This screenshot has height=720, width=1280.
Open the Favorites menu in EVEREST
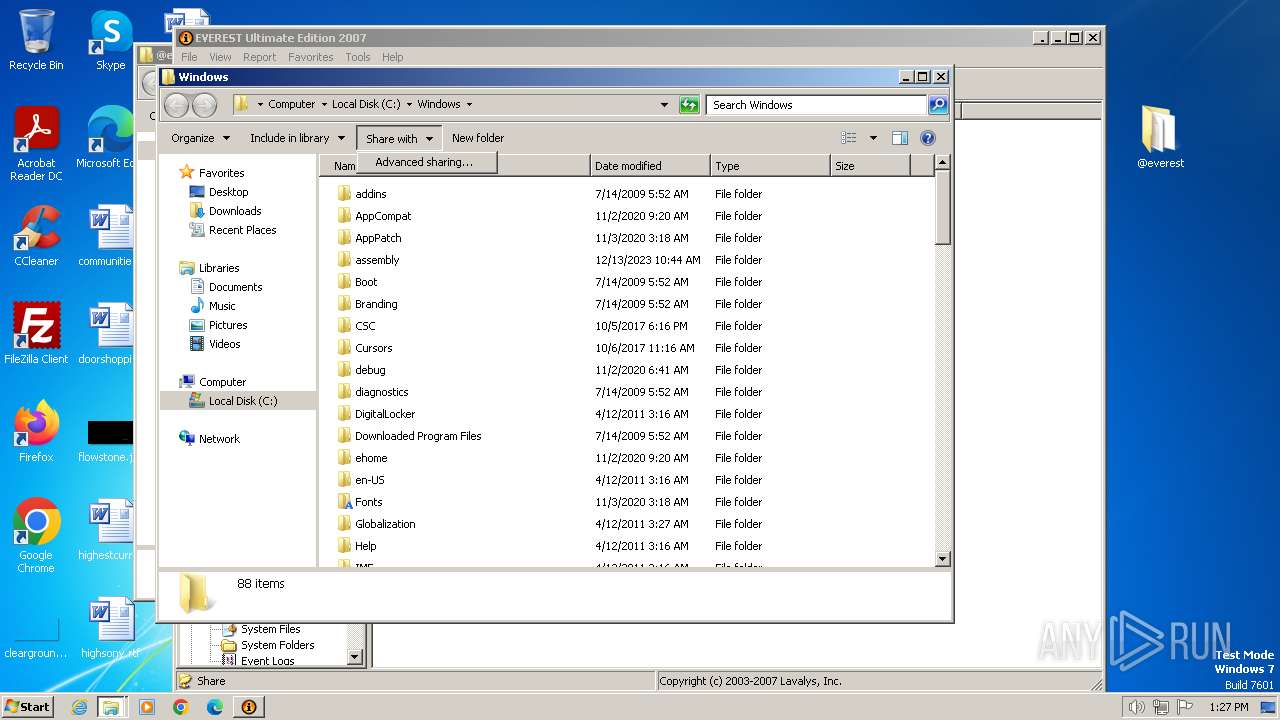point(311,57)
